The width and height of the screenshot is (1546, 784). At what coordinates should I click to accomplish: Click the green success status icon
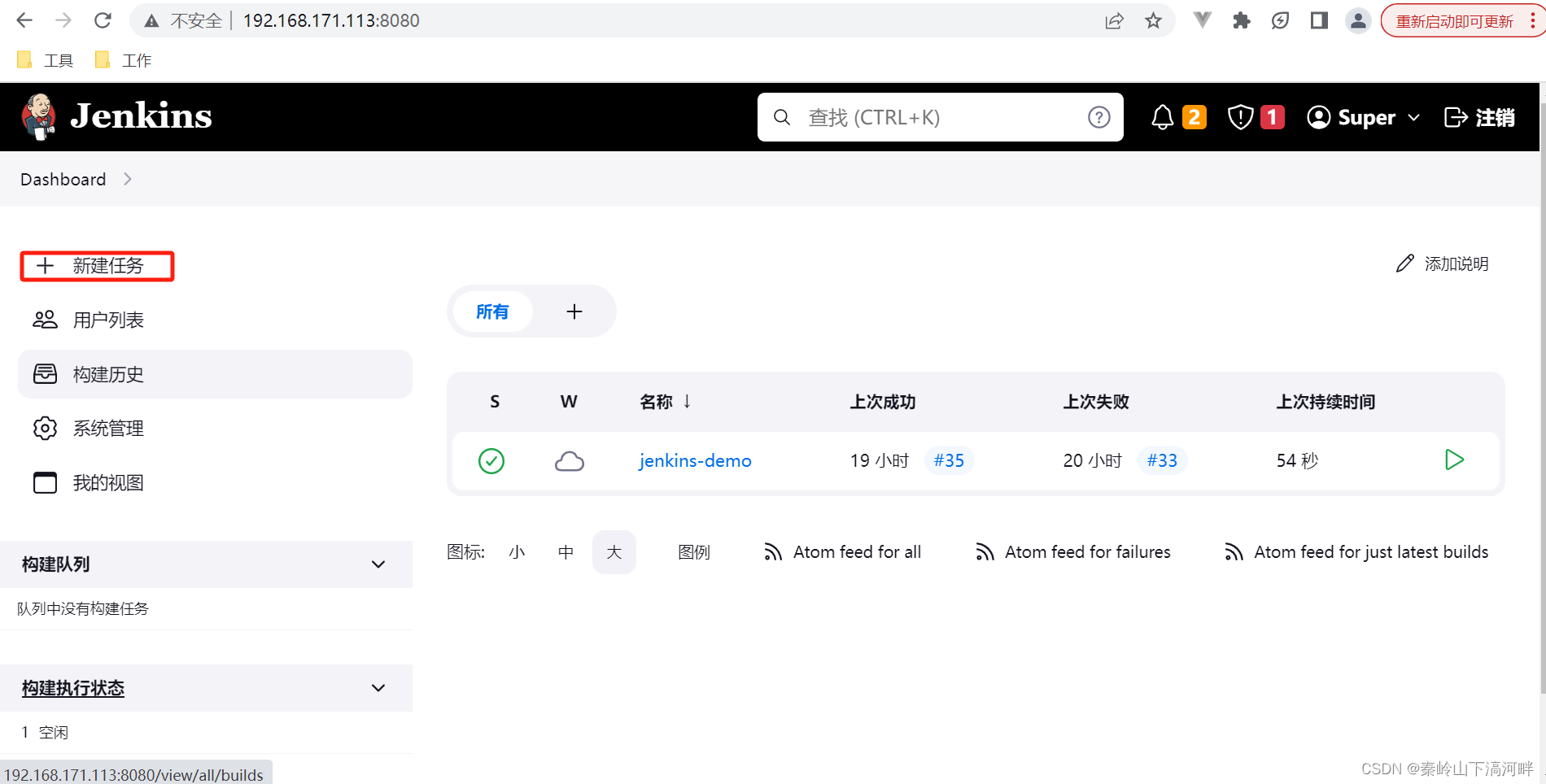(x=491, y=461)
